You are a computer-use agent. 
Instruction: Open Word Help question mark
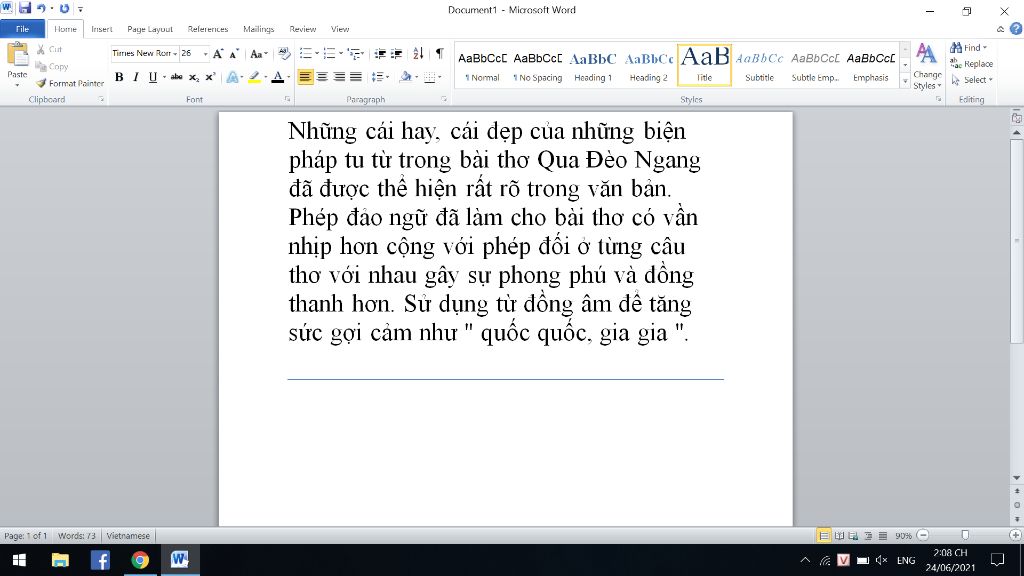tap(1016, 29)
